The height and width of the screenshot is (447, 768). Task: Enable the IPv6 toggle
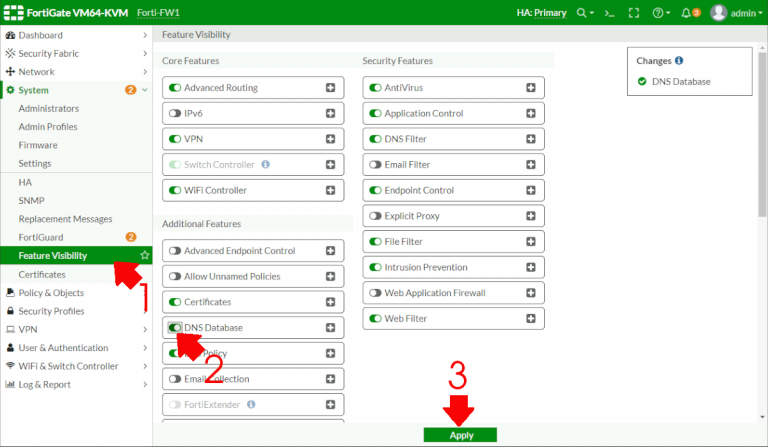coord(175,114)
